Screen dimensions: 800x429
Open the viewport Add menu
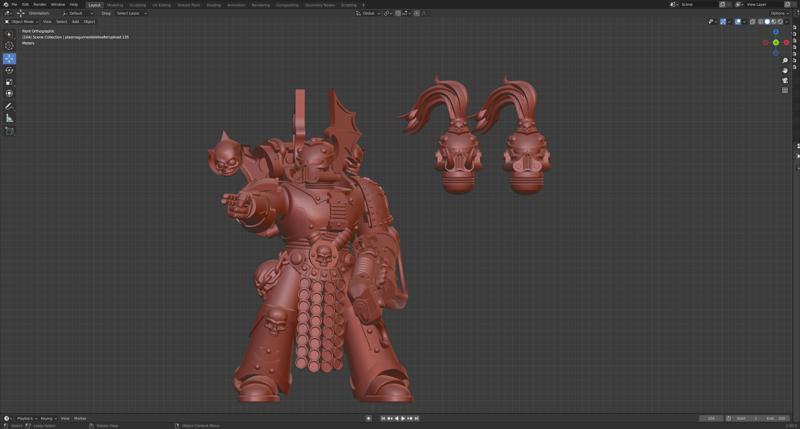pos(76,21)
